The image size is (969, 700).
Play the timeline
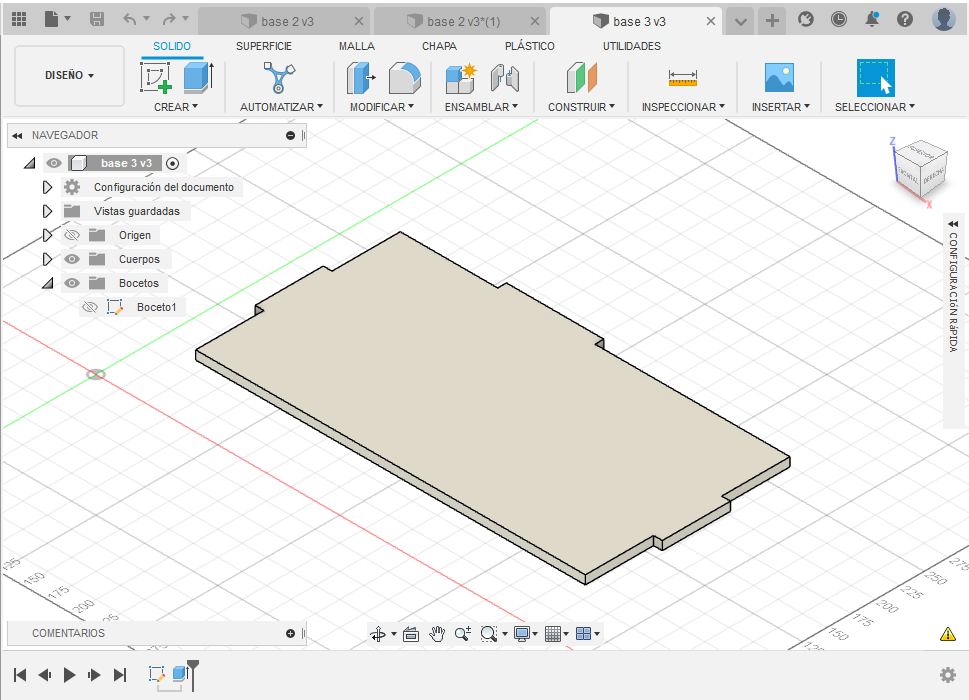coord(69,675)
